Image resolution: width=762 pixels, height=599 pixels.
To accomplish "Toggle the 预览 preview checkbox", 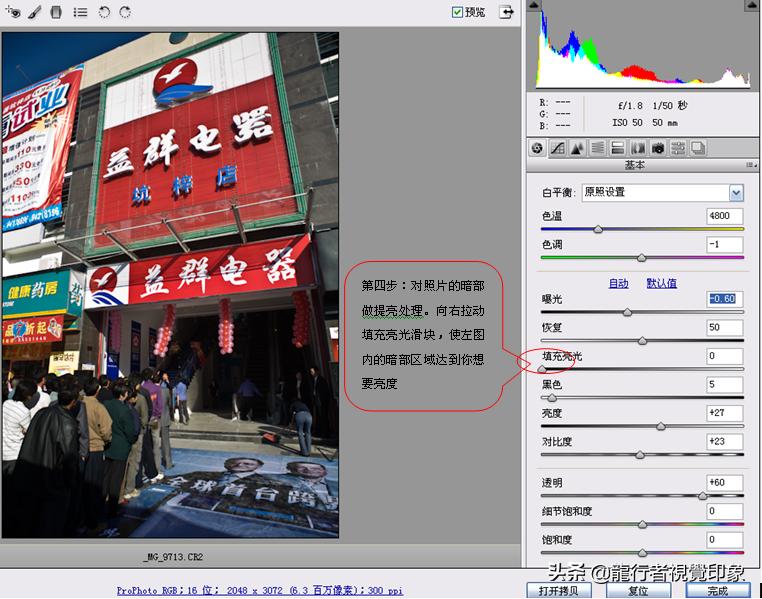I will 457,12.
